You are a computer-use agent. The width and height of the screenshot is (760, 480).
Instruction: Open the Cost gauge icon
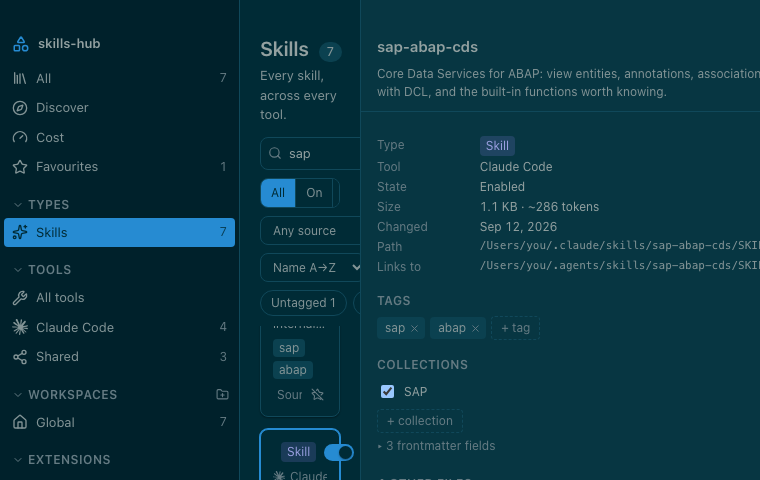click(x=20, y=137)
